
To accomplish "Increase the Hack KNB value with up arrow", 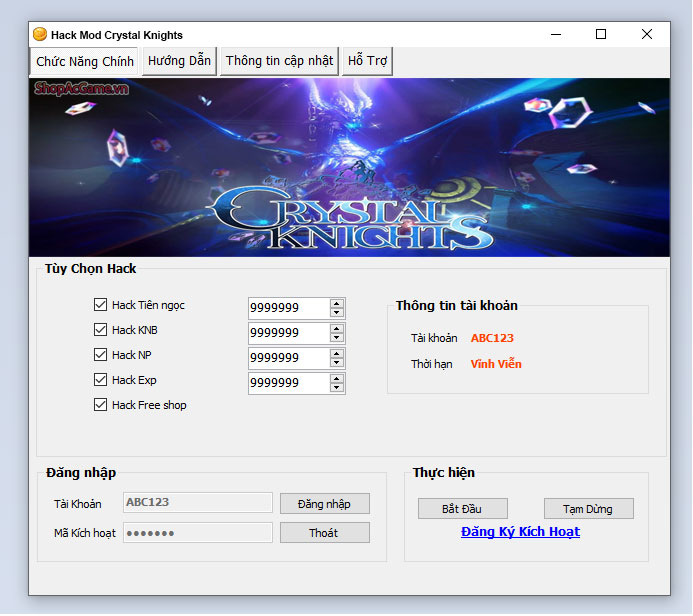I will pos(337,328).
